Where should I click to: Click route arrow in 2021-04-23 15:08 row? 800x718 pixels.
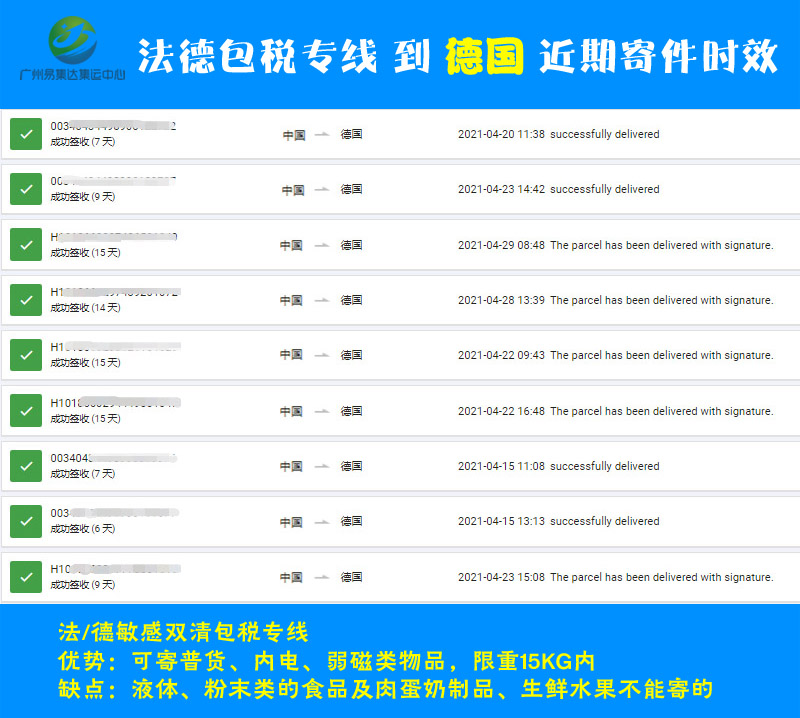[321, 577]
